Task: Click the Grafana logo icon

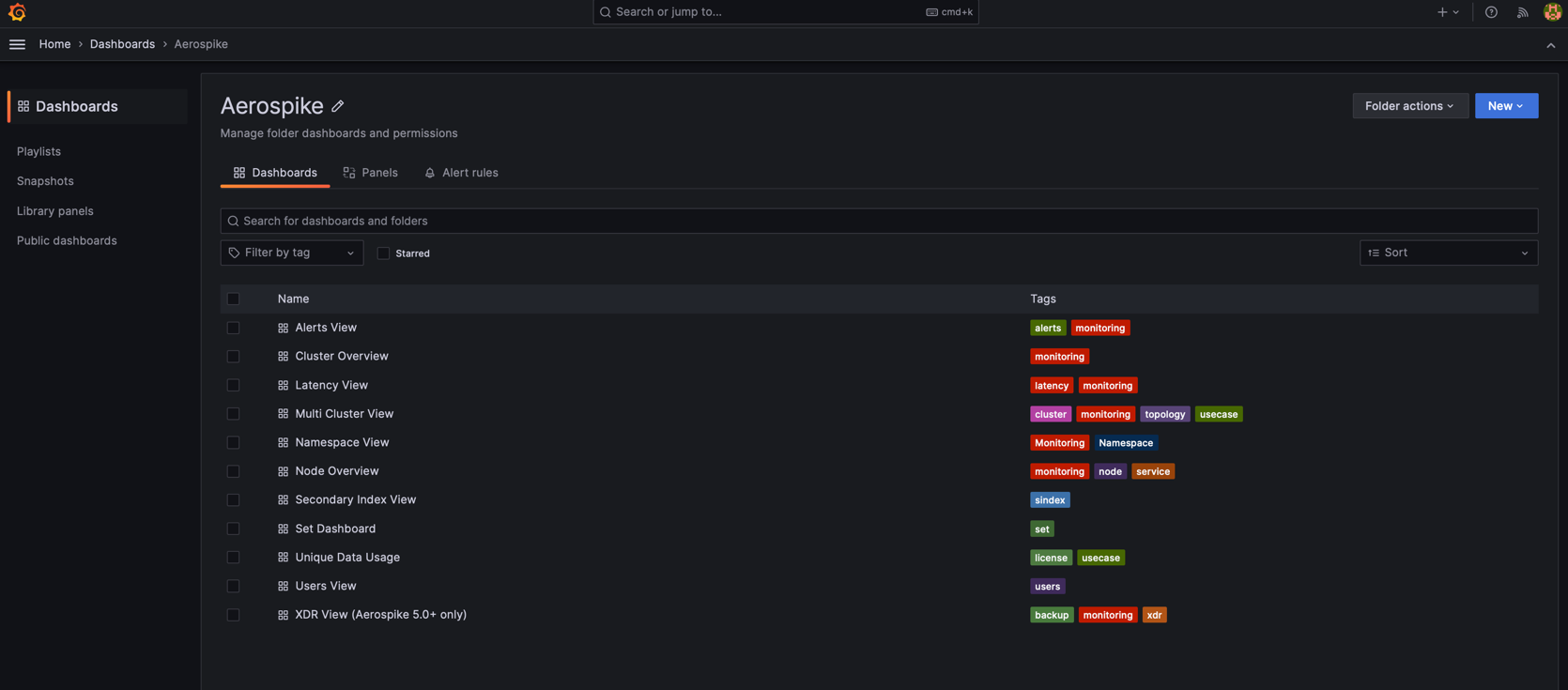Action: click(17, 12)
